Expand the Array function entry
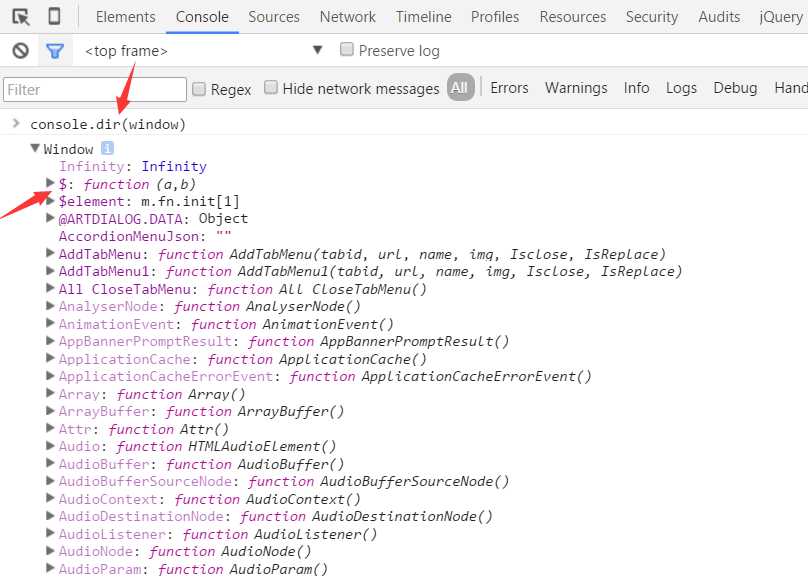The image size is (808, 580). click(50, 393)
